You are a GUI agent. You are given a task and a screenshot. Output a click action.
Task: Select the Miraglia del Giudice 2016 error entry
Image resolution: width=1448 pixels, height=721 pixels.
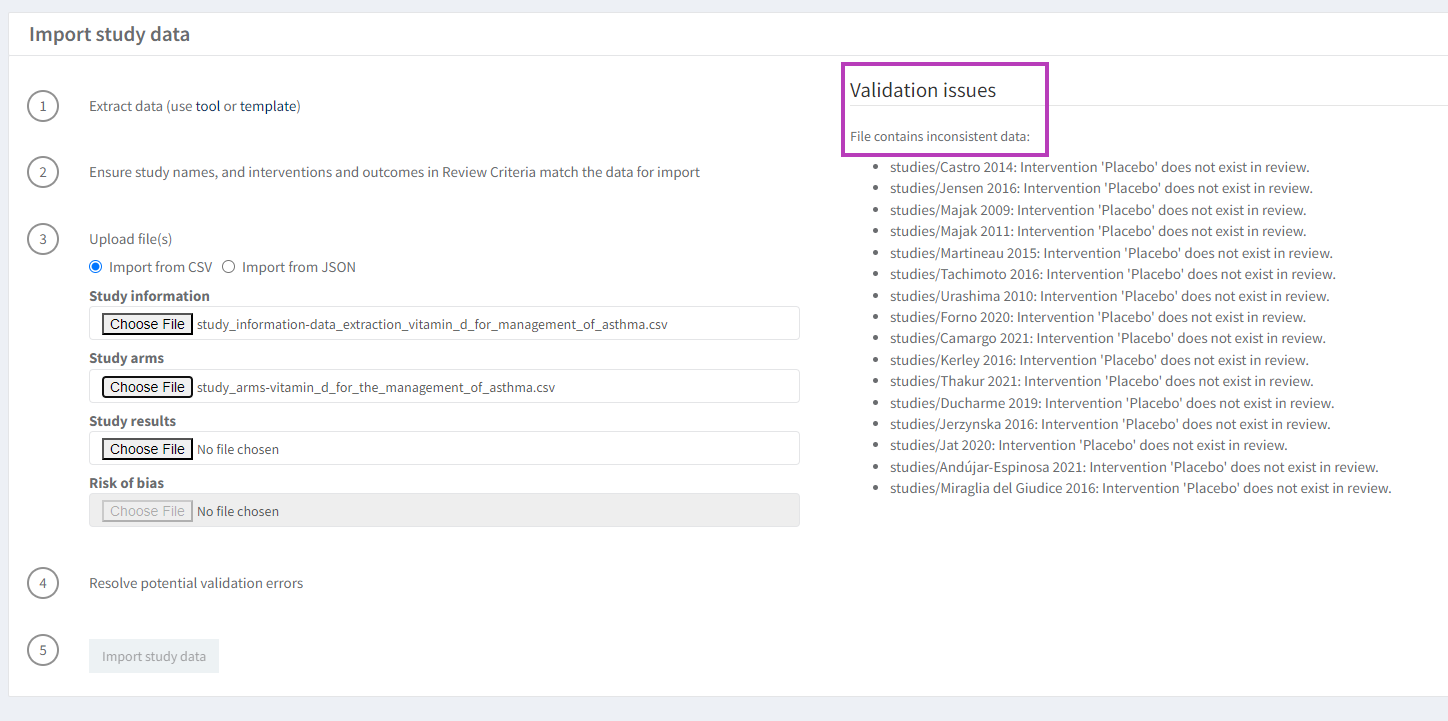(x=1140, y=489)
